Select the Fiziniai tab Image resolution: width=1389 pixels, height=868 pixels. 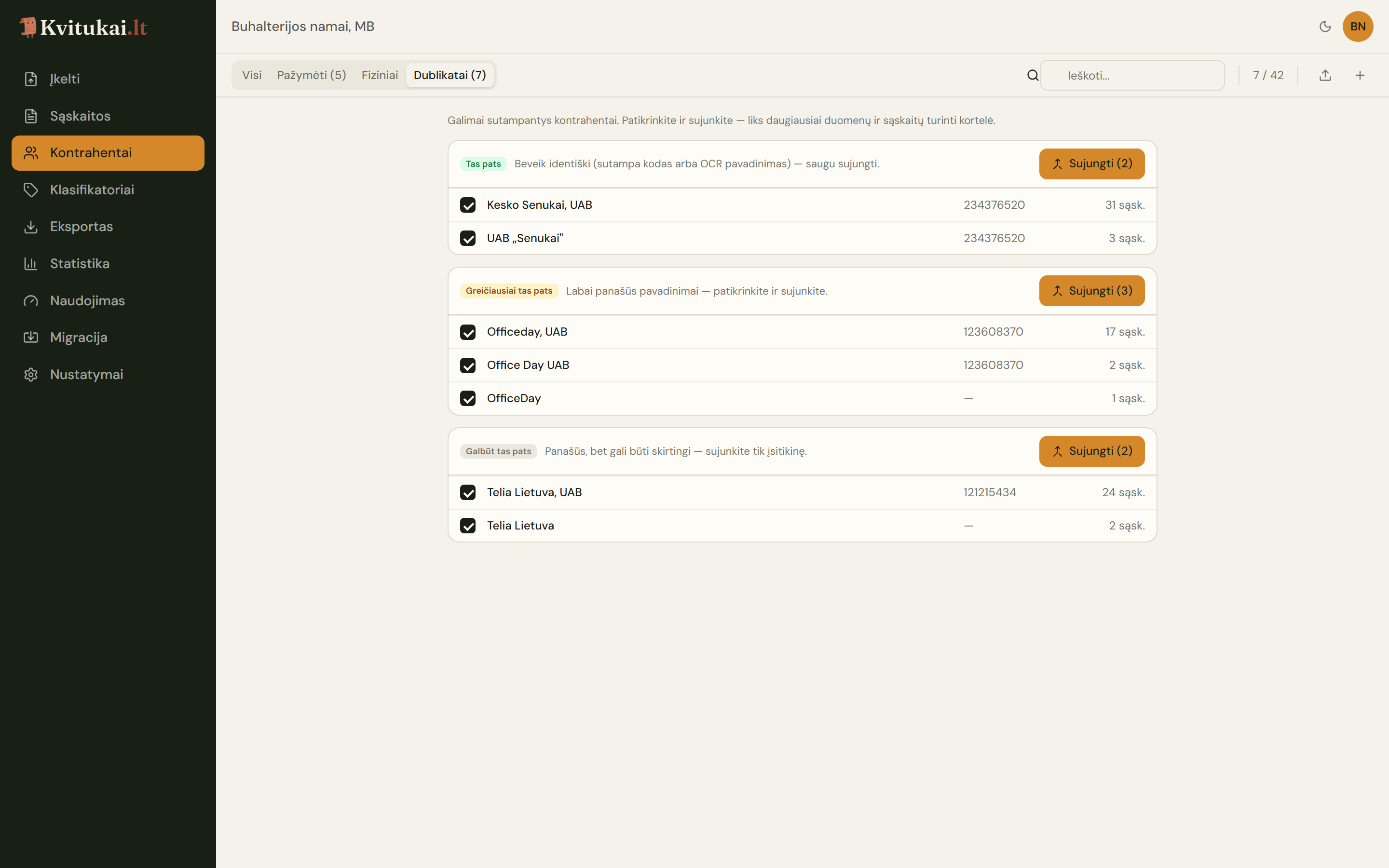point(380,75)
